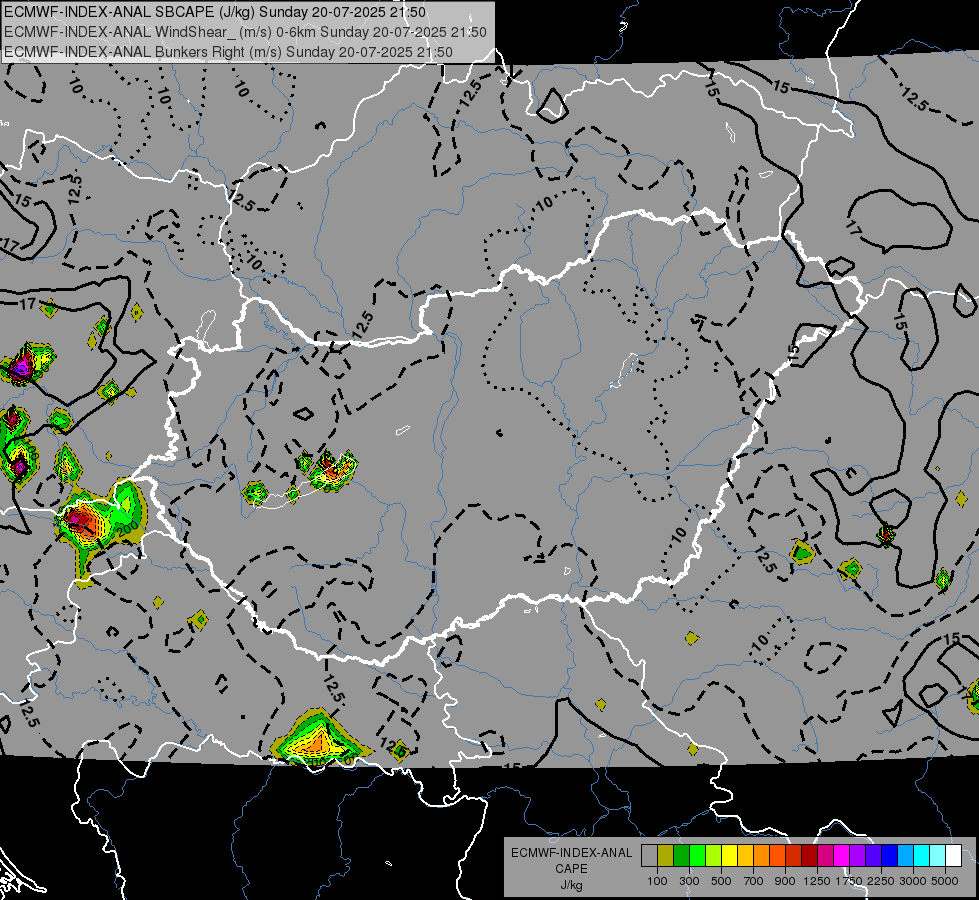Click the 1750 legend scale value
Image resolution: width=979 pixels, height=900 pixels.
coord(849,881)
